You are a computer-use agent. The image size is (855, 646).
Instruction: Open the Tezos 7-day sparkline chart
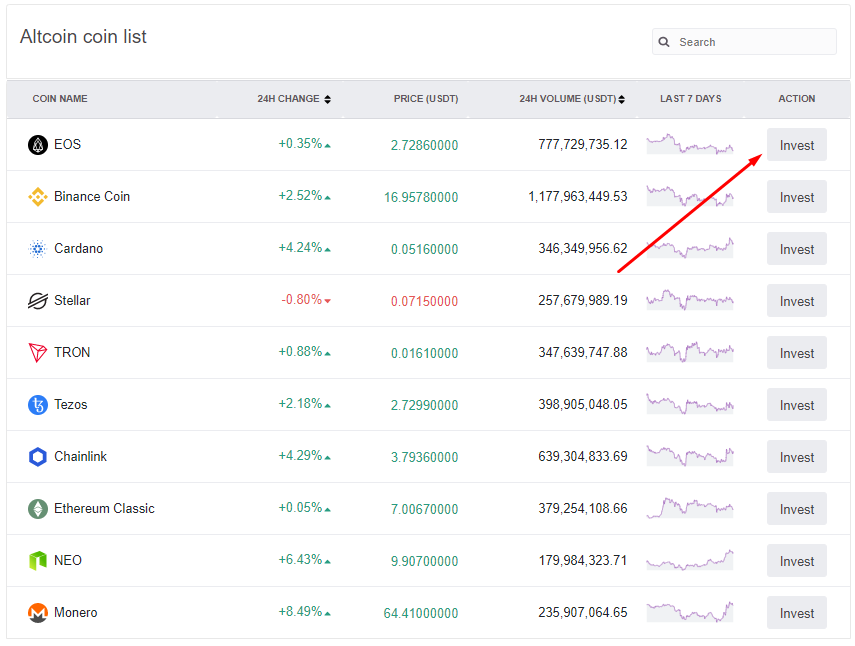pos(690,404)
